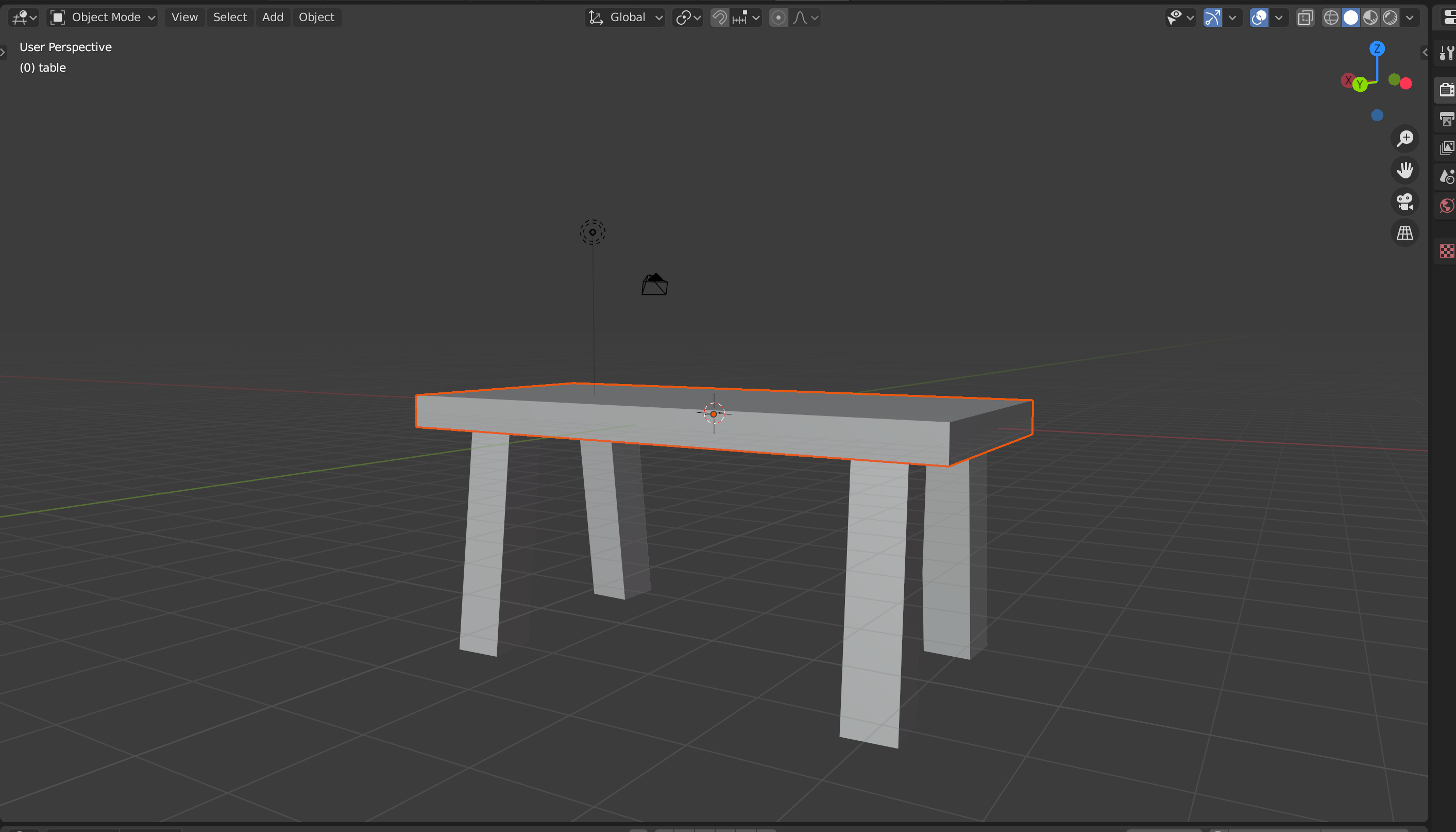Expand the sidebar with the right-edge arrow
1456x832 pixels.
(x=1425, y=52)
